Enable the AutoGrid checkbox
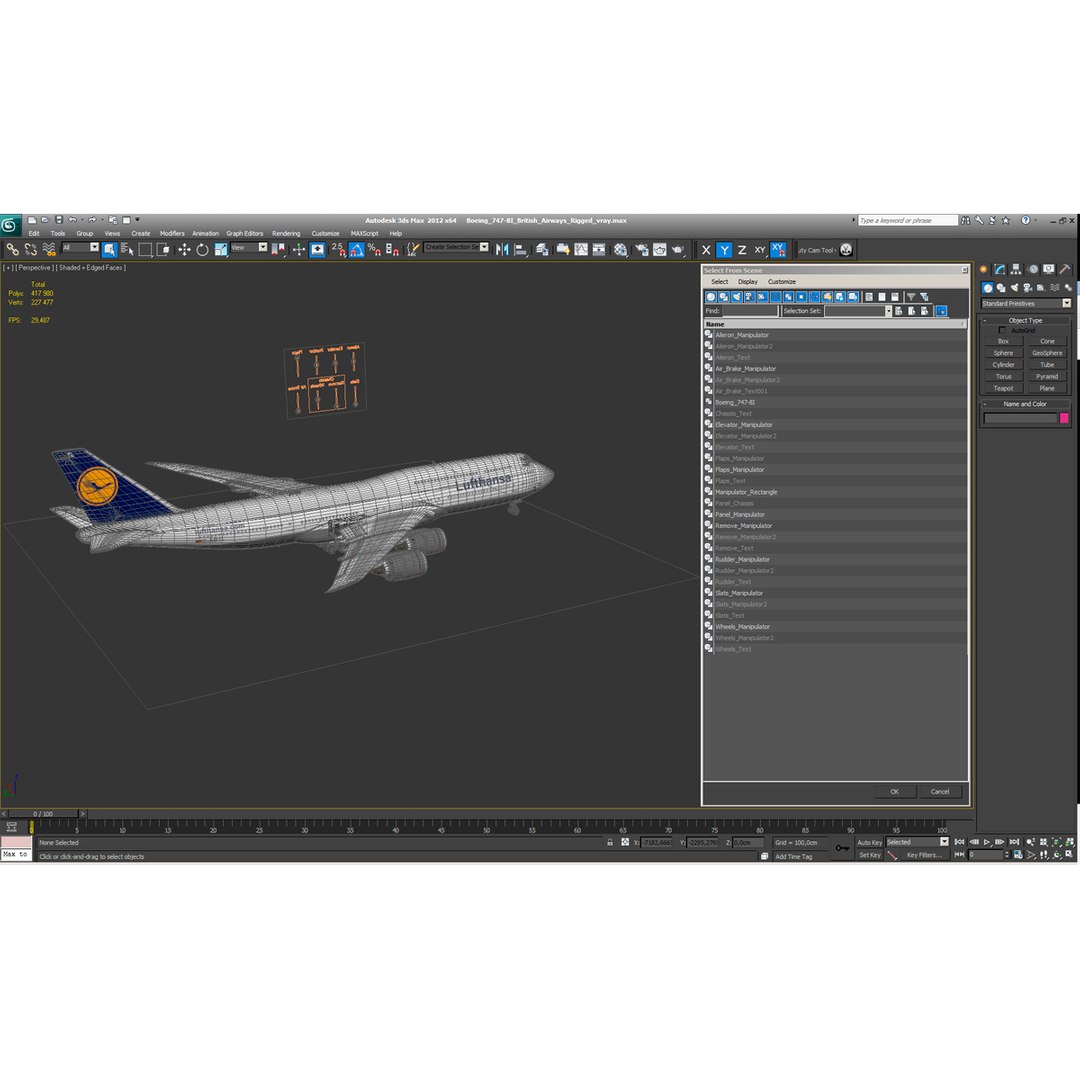Image resolution: width=1080 pixels, height=1080 pixels. point(1002,331)
